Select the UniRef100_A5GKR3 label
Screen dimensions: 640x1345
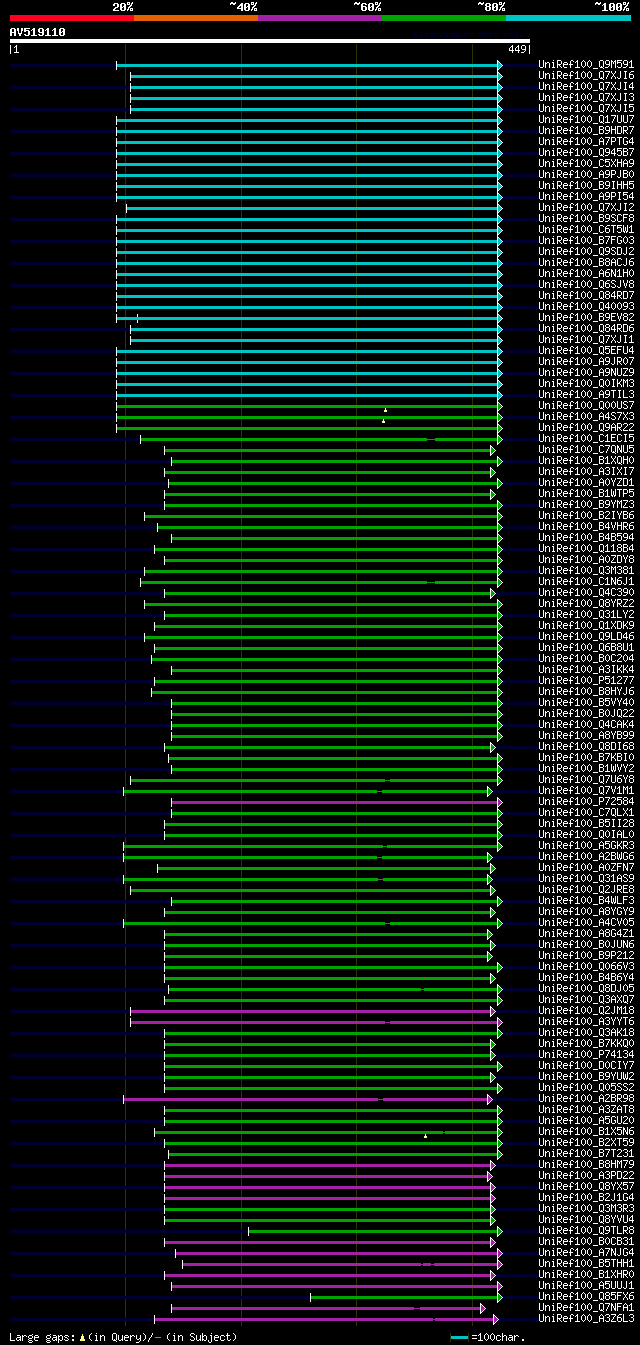click(586, 846)
